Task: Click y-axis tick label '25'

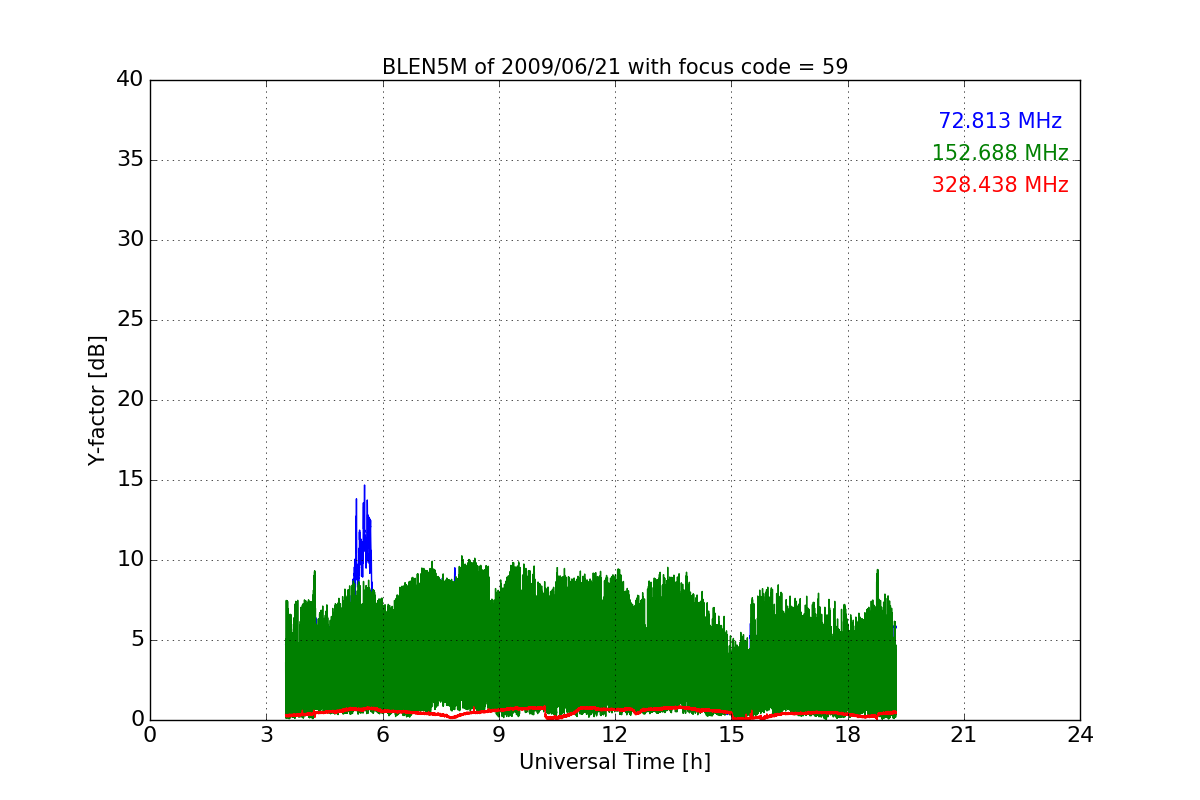Action: 130,320
